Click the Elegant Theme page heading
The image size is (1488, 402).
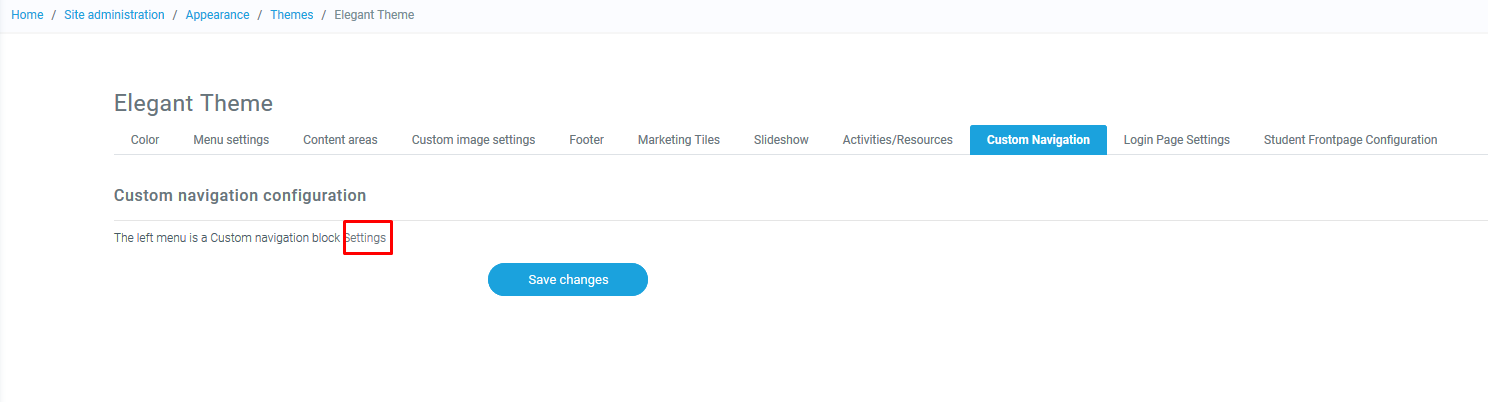(x=193, y=103)
